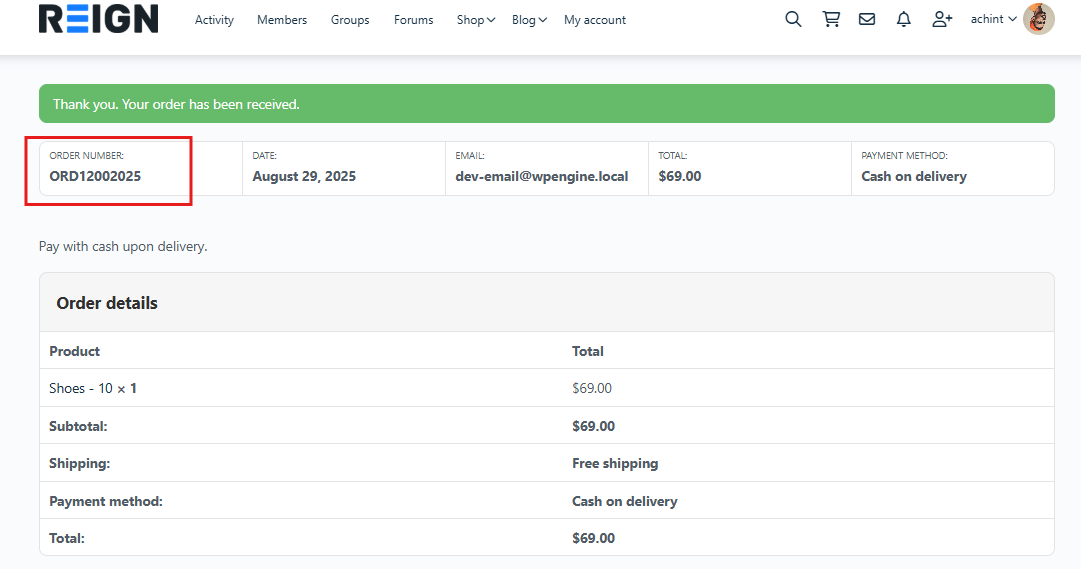Click the Total column header

[x=588, y=351]
